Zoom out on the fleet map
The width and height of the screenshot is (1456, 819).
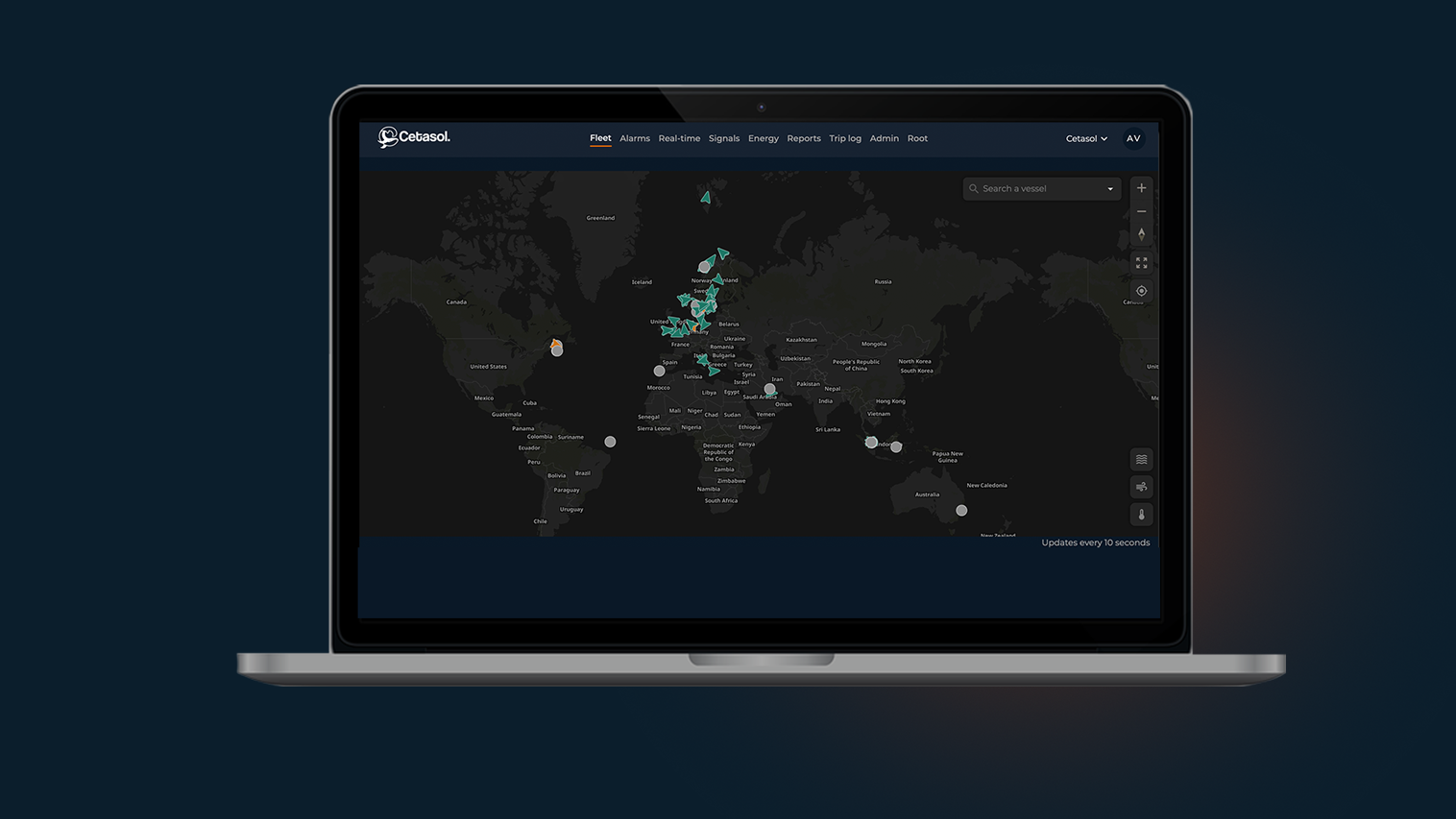(x=1141, y=211)
